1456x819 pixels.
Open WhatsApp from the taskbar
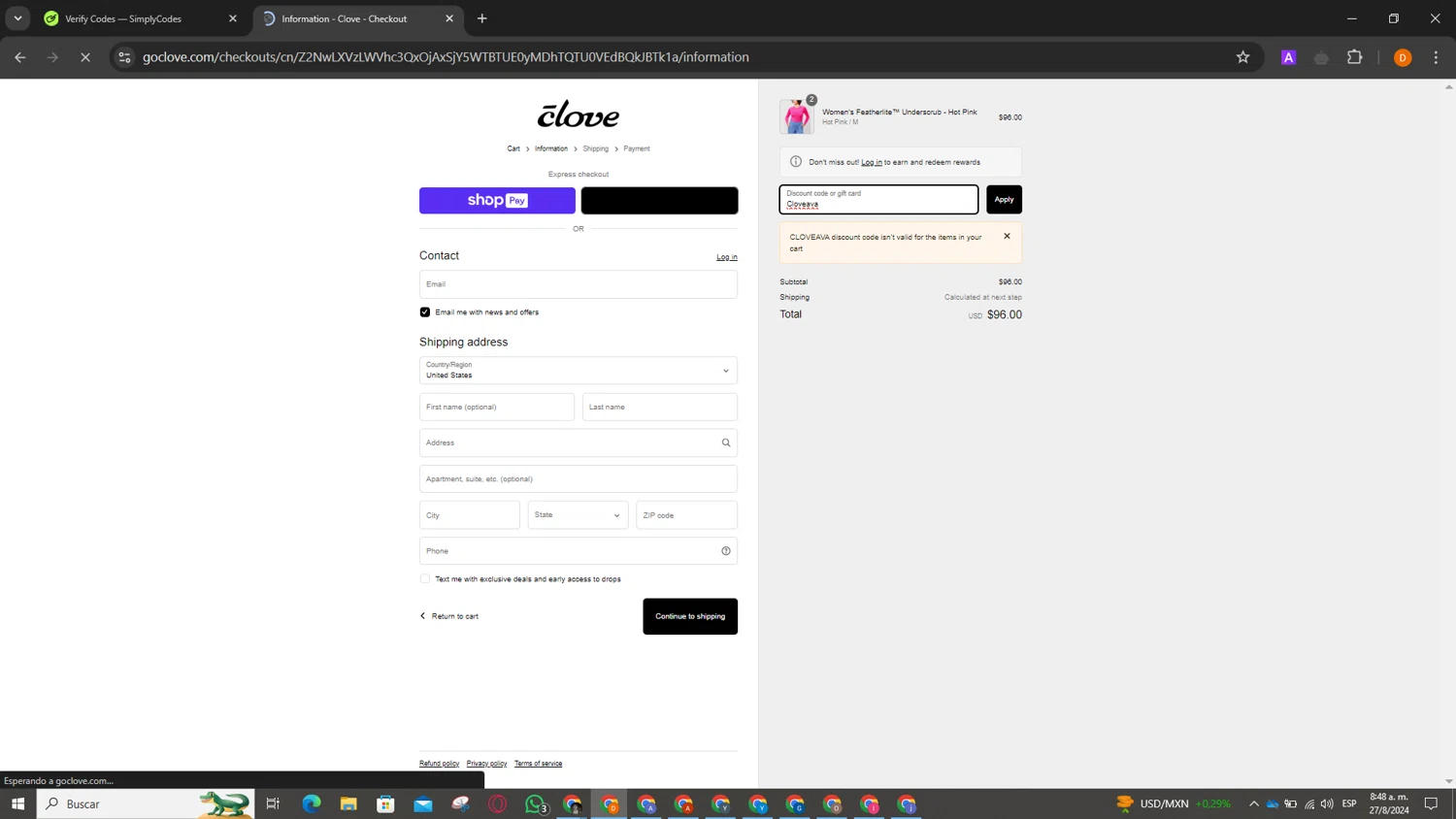pyautogui.click(x=536, y=803)
